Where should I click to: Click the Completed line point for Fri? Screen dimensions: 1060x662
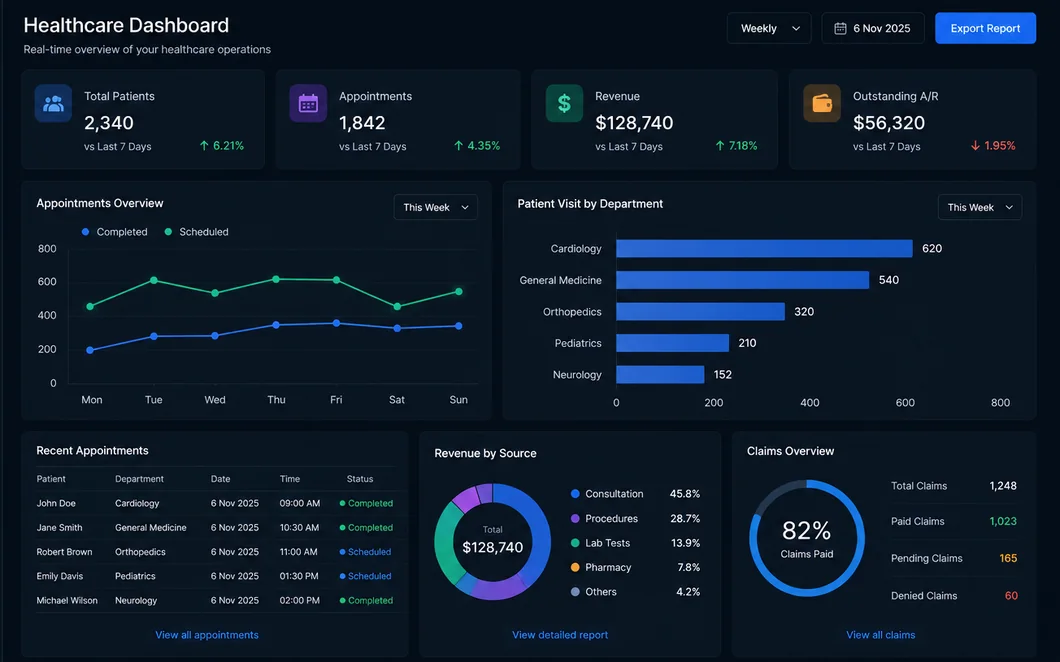coord(337,323)
